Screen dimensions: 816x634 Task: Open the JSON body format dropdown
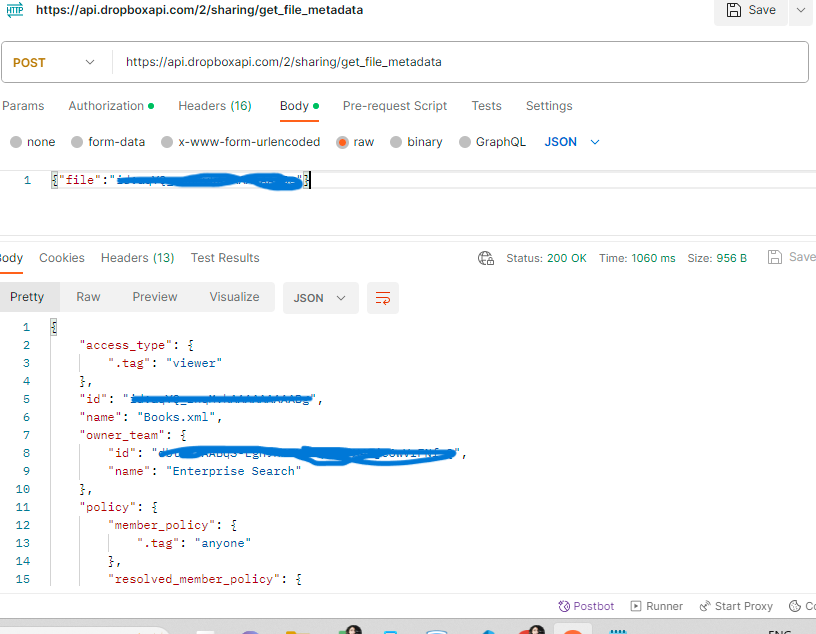pyautogui.click(x=572, y=142)
